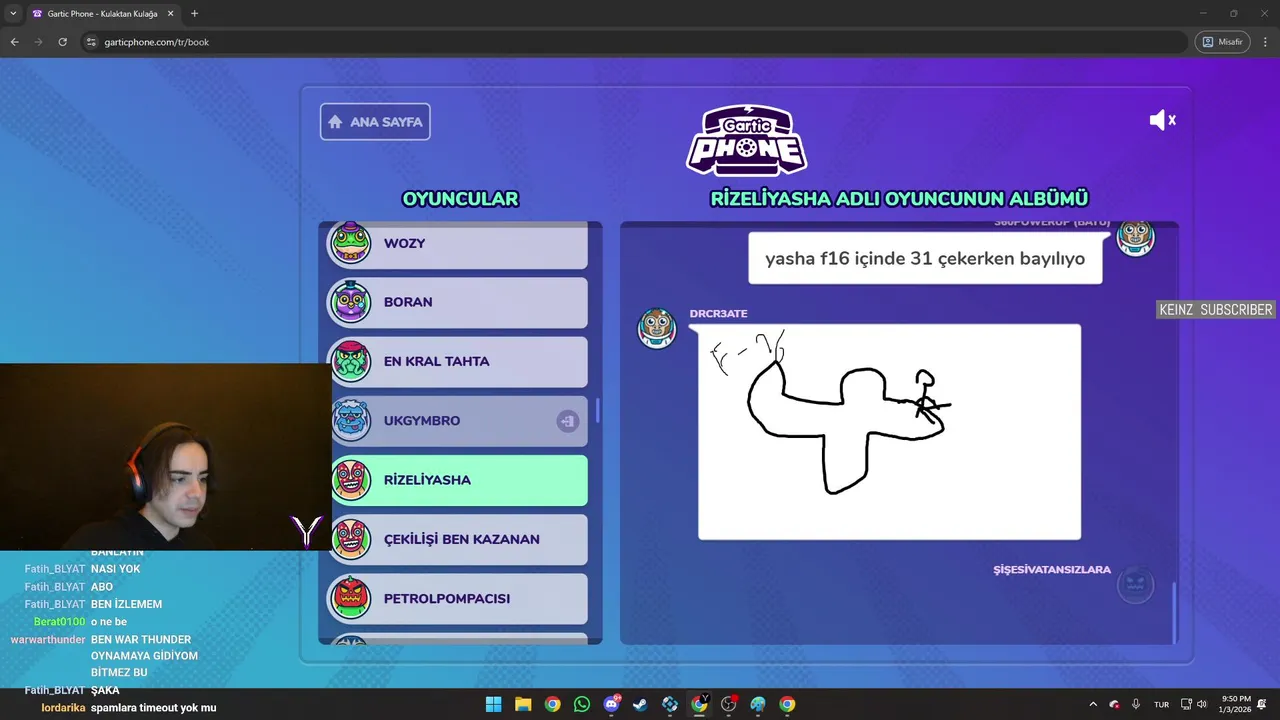Open first Chrome icon in taskbar

point(552,704)
